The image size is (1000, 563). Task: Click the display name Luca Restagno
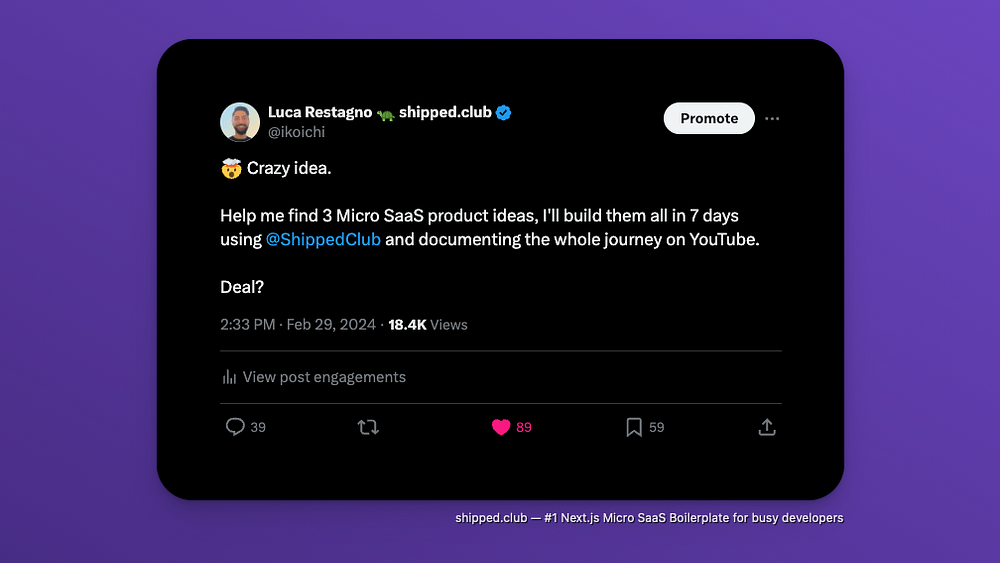coord(320,112)
